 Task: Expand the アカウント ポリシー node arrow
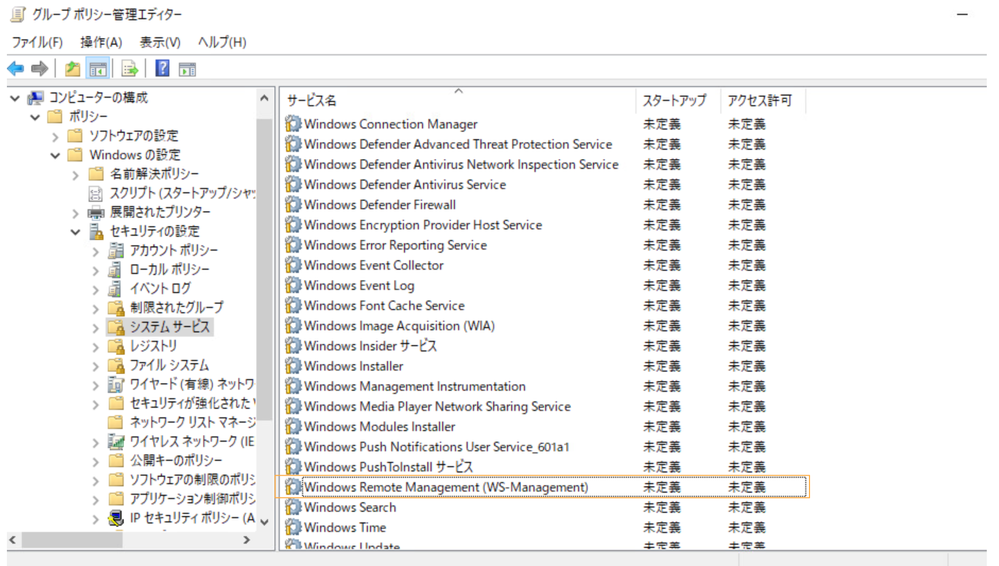click(95, 250)
